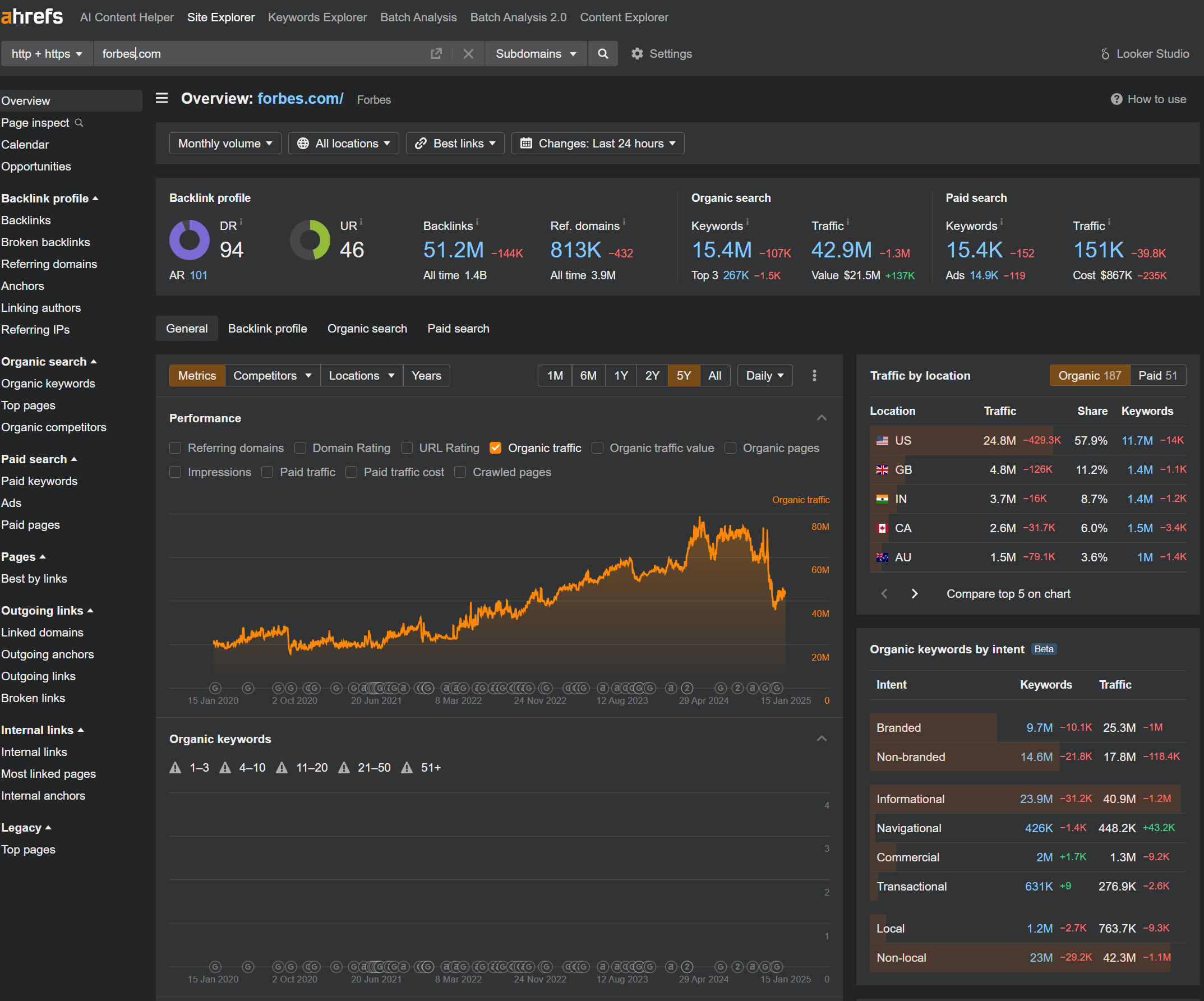Open Organic keywords in sidebar

48,384
